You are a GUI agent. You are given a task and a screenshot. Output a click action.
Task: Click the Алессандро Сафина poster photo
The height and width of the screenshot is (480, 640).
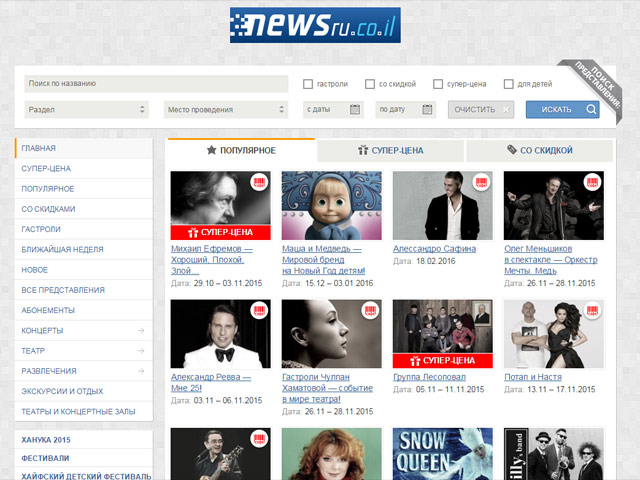[442, 205]
